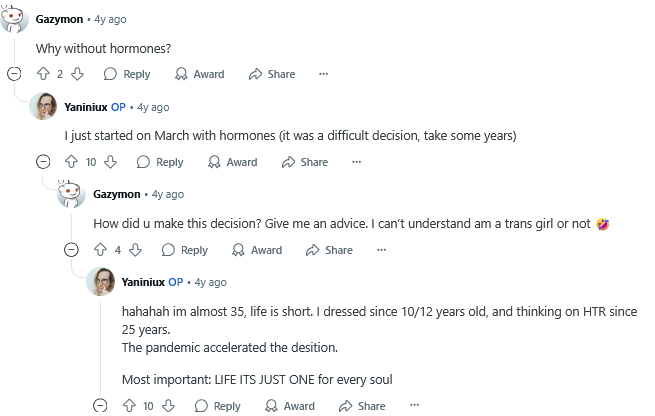Give Award to "started on March" comment
The image size is (655, 416).
click(x=232, y=162)
